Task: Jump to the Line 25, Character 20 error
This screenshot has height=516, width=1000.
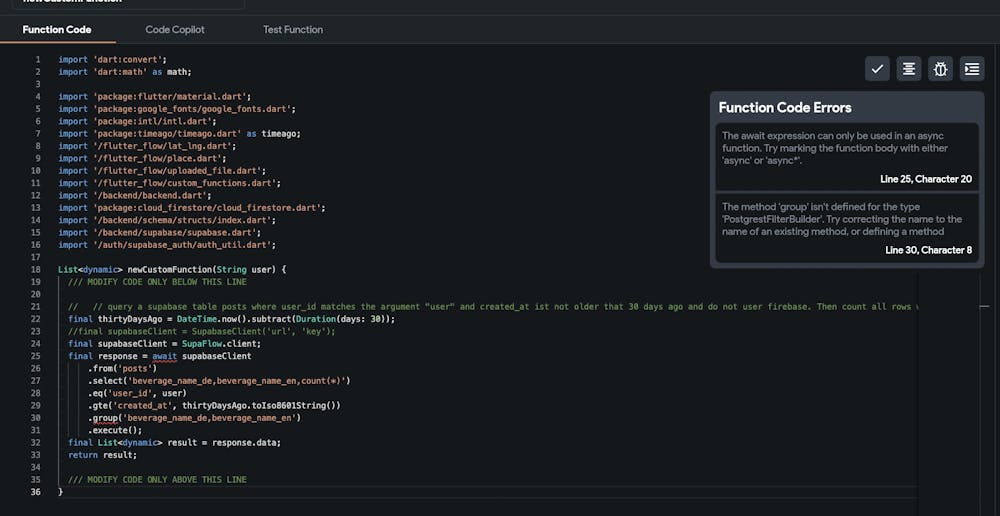Action: (x=927, y=179)
